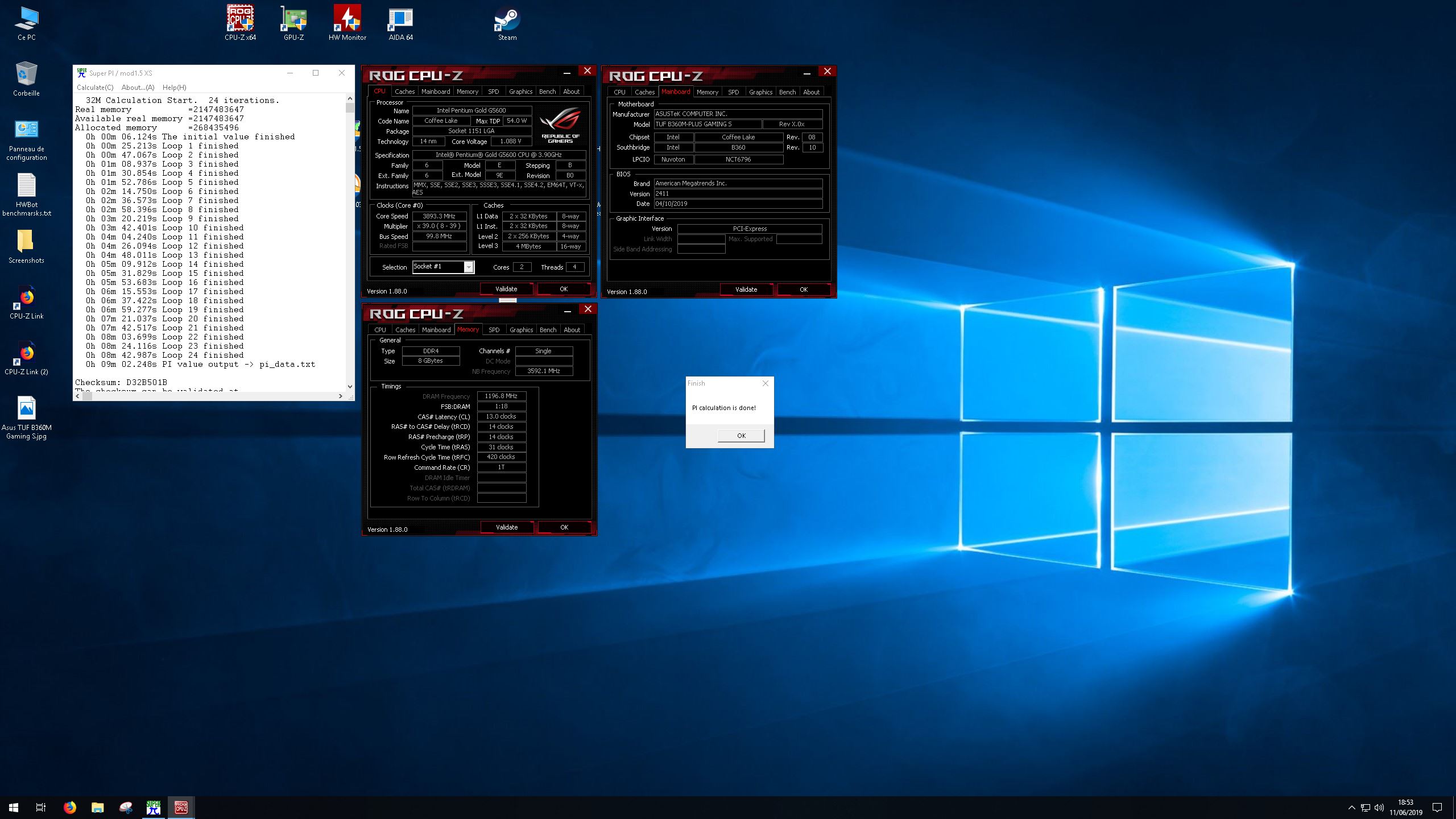Minimize the Memory CPU-Z window
1456x819 pixels.
pyautogui.click(x=567, y=311)
